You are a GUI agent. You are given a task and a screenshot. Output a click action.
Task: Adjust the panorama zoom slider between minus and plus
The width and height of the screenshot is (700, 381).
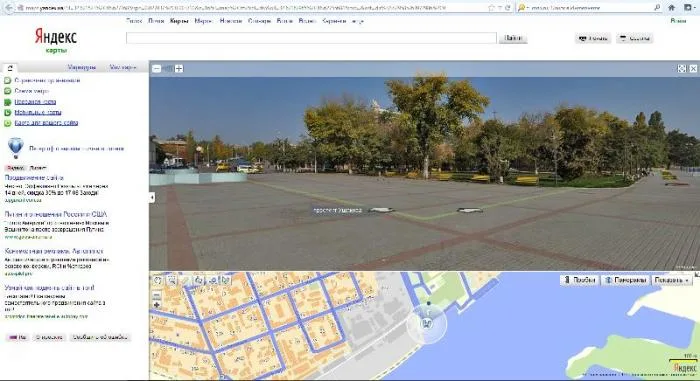pos(168,68)
